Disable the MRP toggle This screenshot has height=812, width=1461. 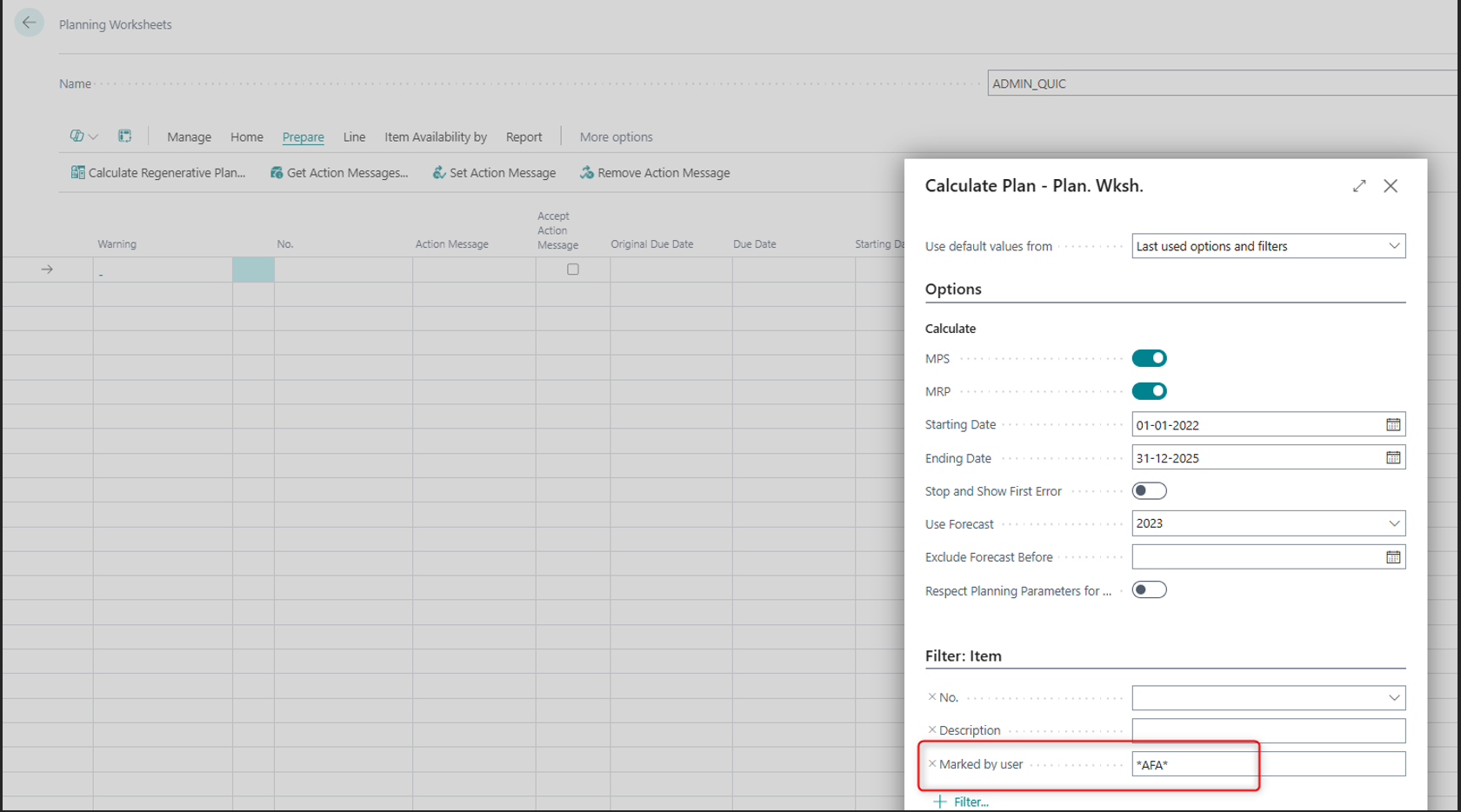[x=1149, y=391]
